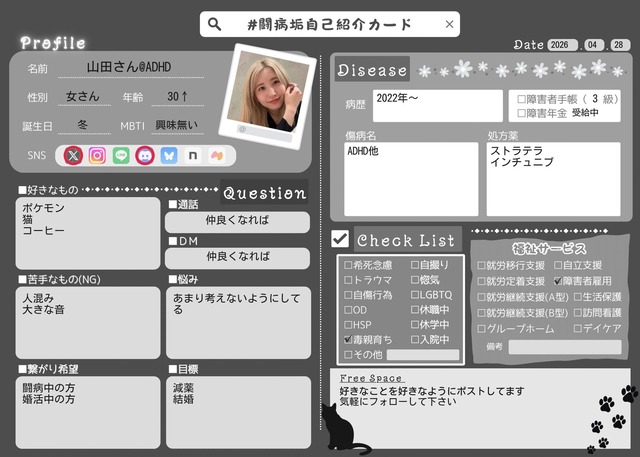The width and height of the screenshot is (640, 457).
Task: Click the handle field under the polaroid photo
Action: tap(264, 132)
